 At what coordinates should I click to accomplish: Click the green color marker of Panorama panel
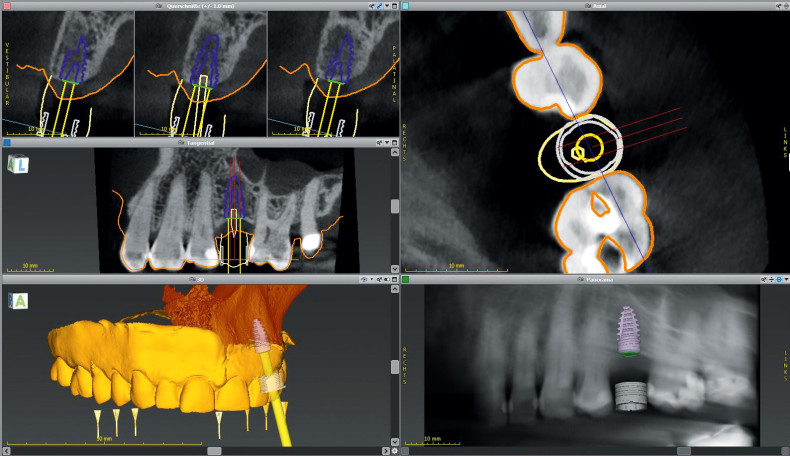(406, 279)
